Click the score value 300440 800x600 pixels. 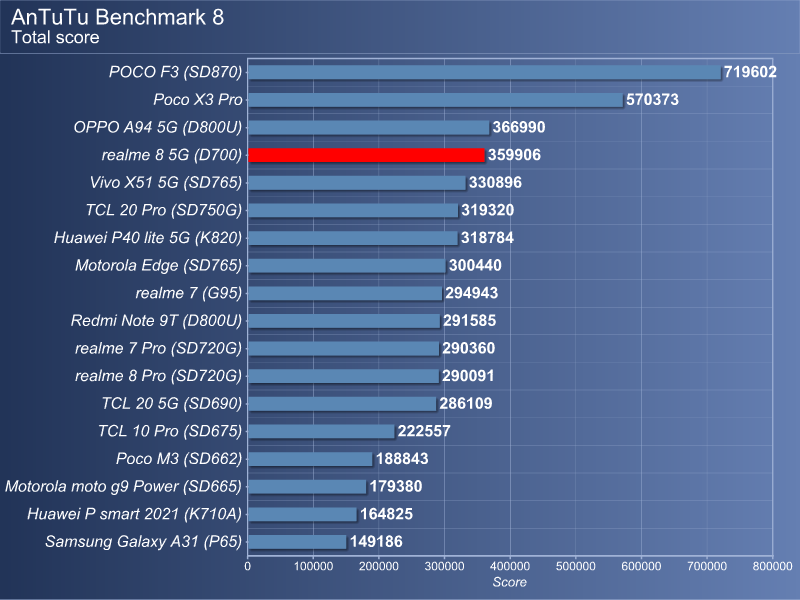(x=476, y=265)
